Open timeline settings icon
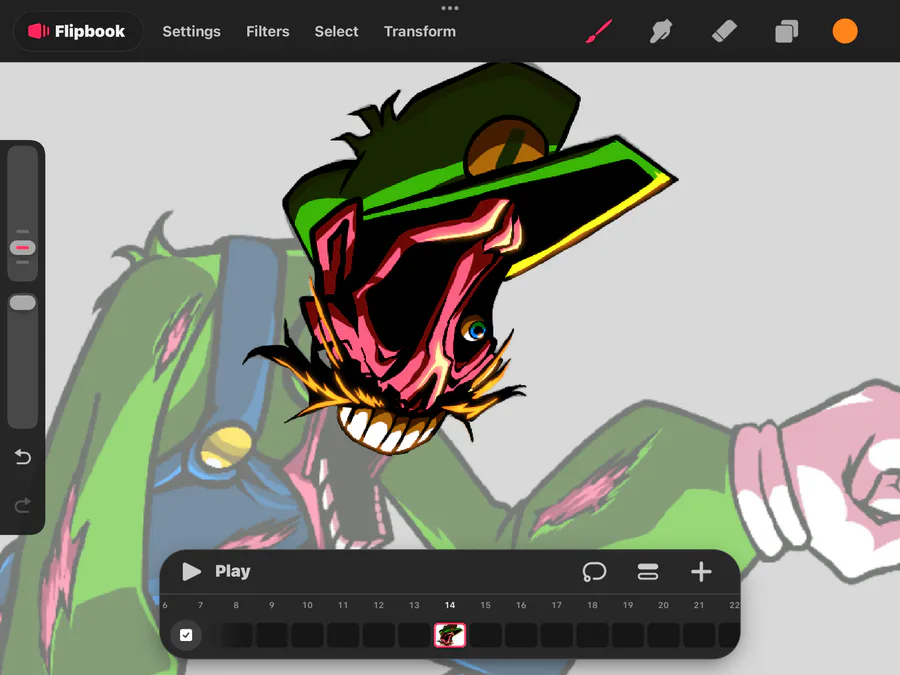The height and width of the screenshot is (675, 900). [x=647, y=572]
